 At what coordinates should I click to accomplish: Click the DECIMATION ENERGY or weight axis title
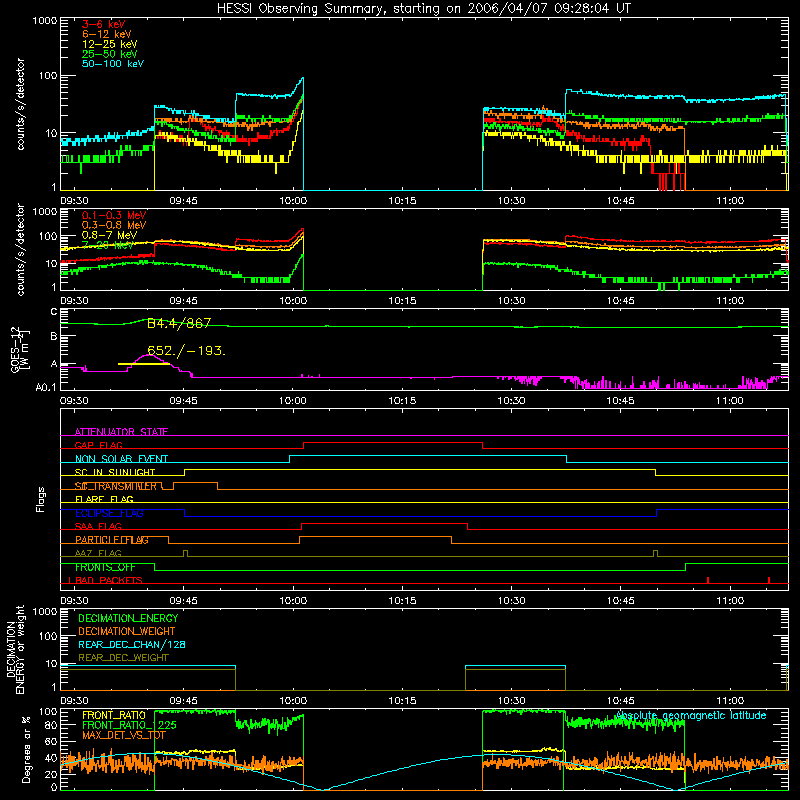pyautogui.click(x=16, y=649)
